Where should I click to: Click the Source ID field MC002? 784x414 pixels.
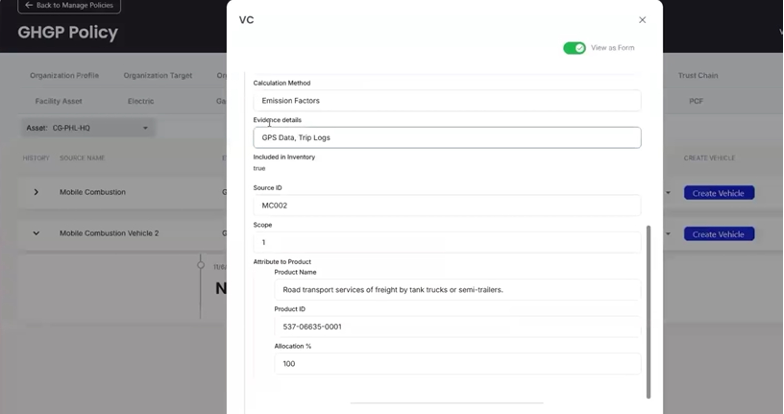click(446, 205)
